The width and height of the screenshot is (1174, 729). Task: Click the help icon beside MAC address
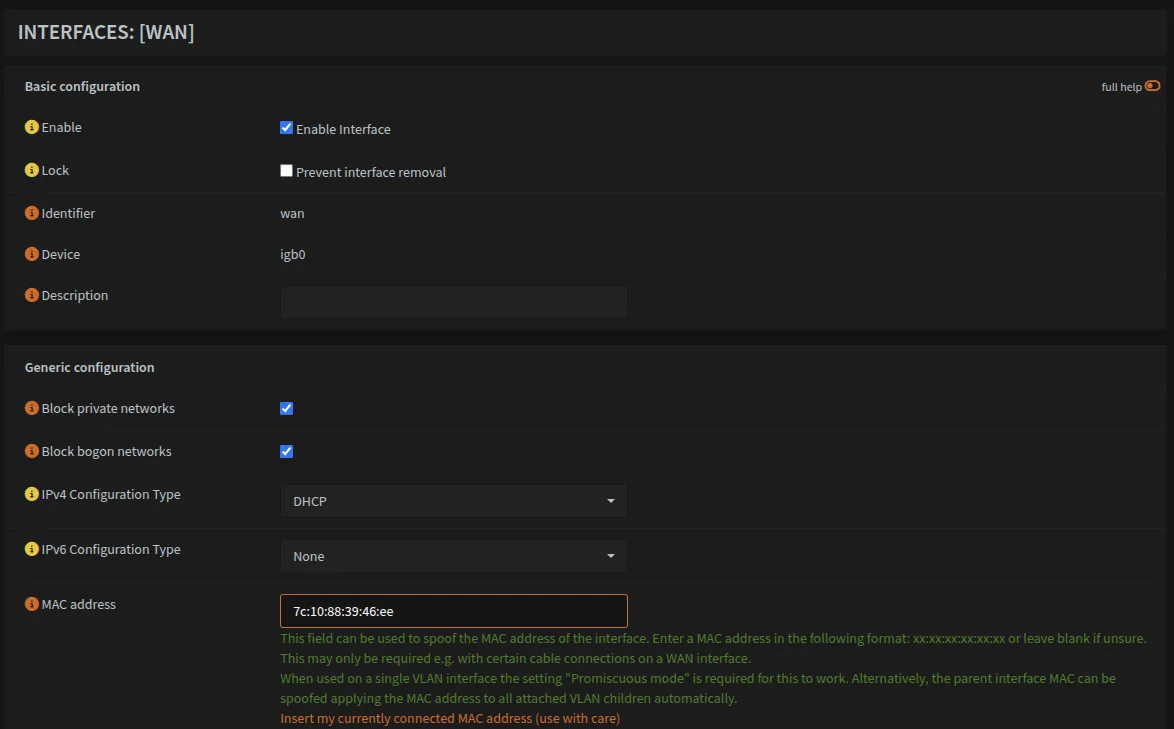(32, 605)
